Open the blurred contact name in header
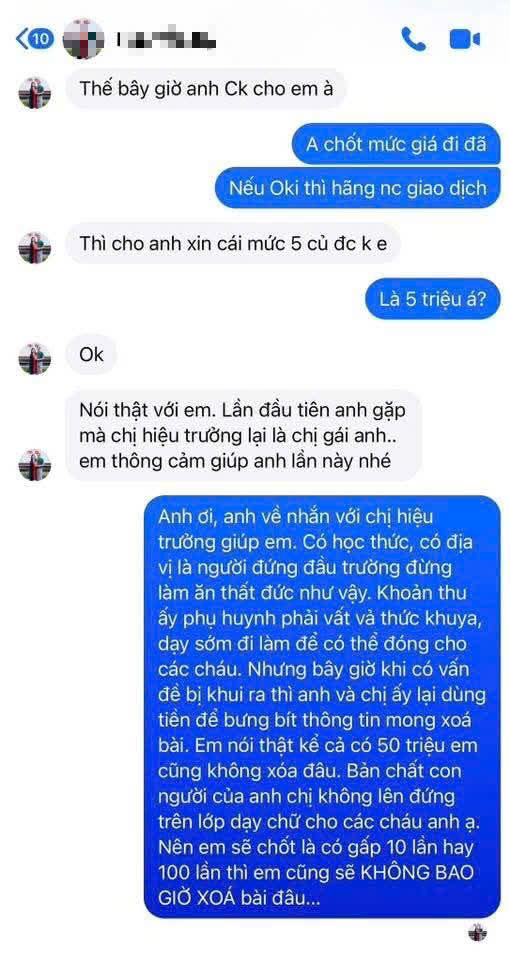The width and height of the screenshot is (510, 960). (x=166, y=40)
